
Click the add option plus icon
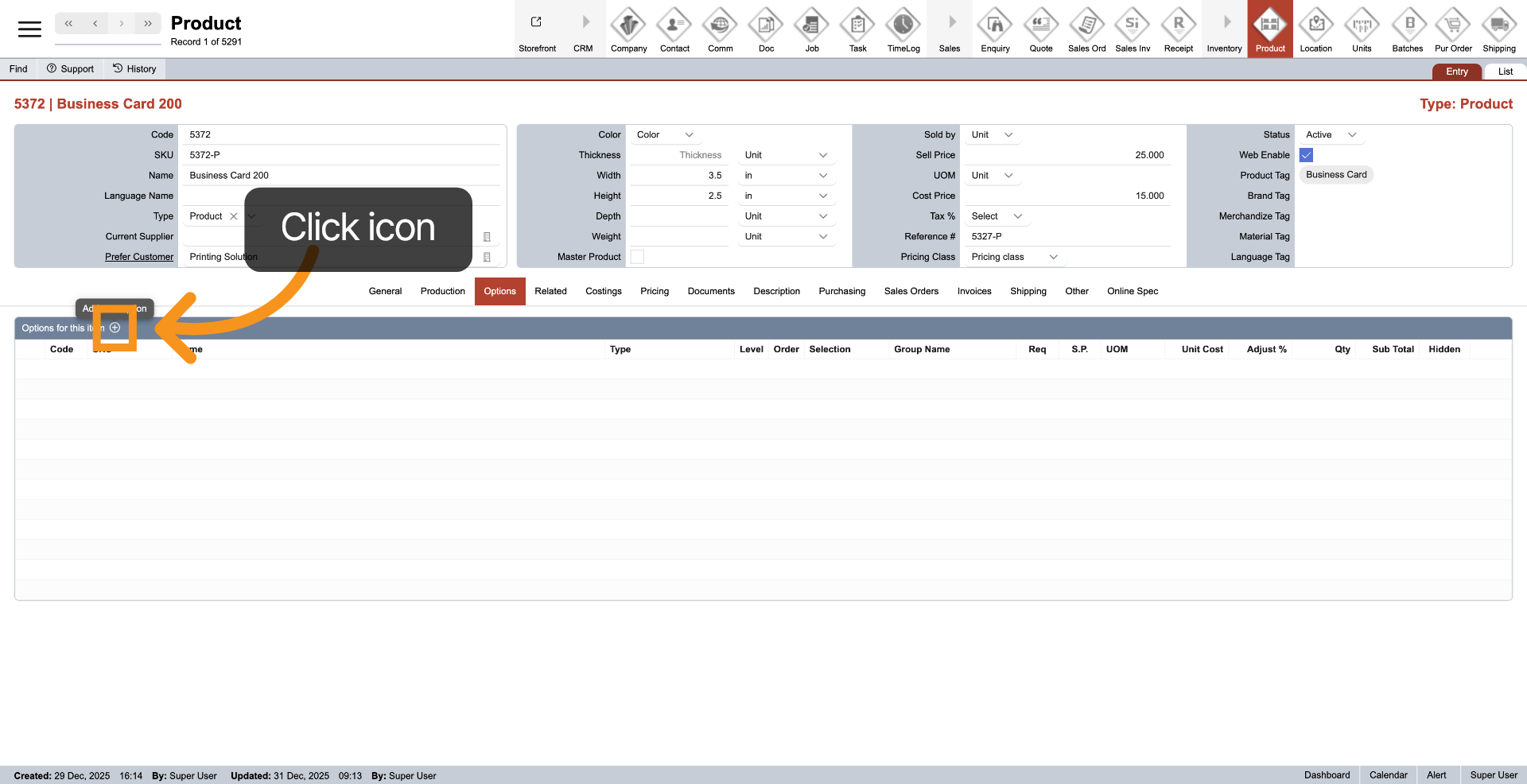tap(115, 328)
